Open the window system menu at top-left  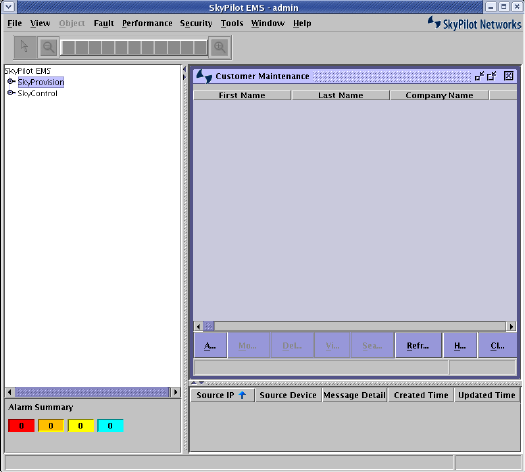pos(9,7)
